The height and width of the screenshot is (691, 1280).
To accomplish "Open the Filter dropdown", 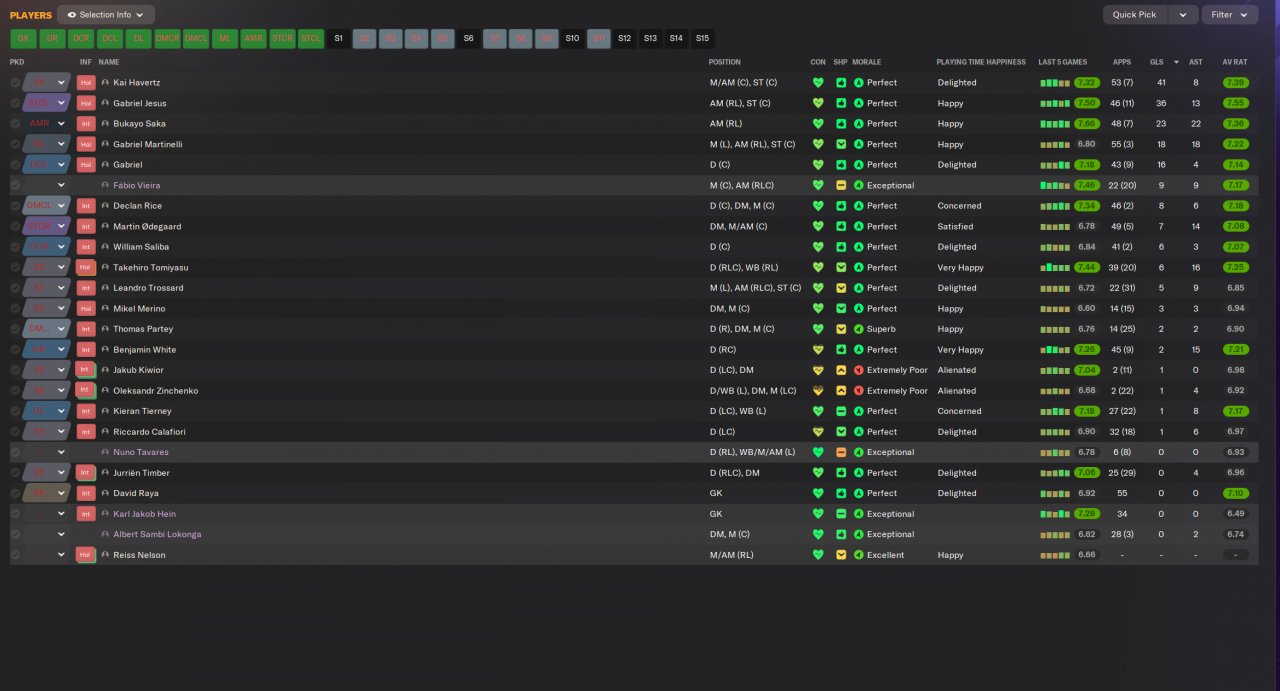I will click(x=1230, y=15).
